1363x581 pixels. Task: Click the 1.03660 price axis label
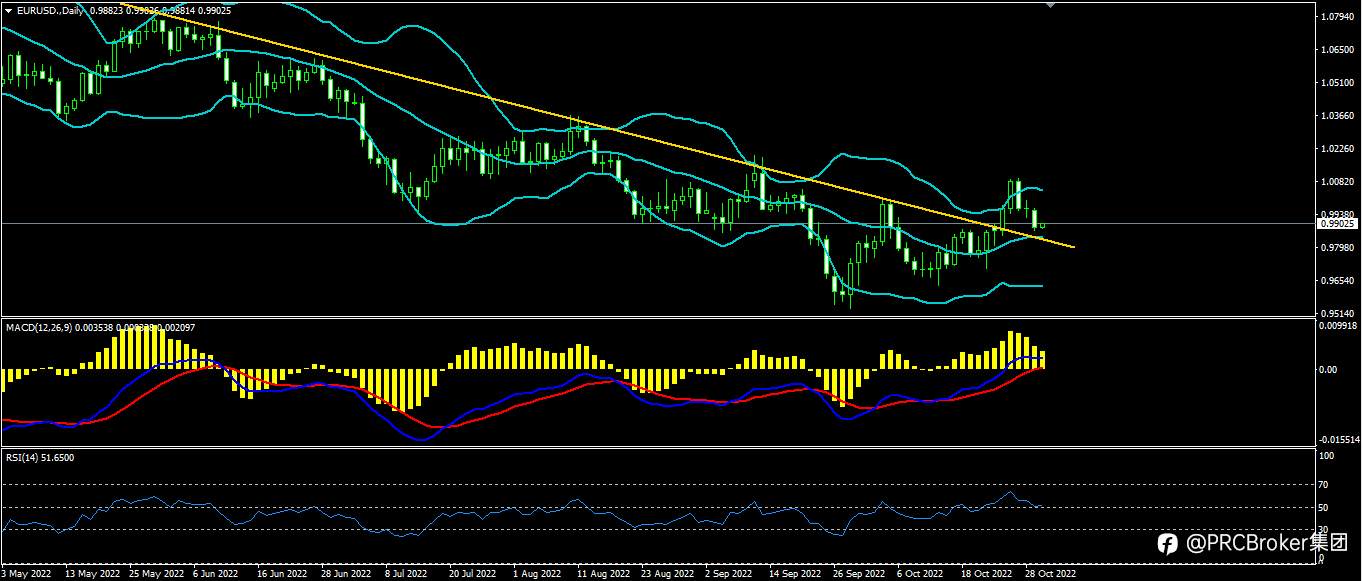coord(1339,116)
